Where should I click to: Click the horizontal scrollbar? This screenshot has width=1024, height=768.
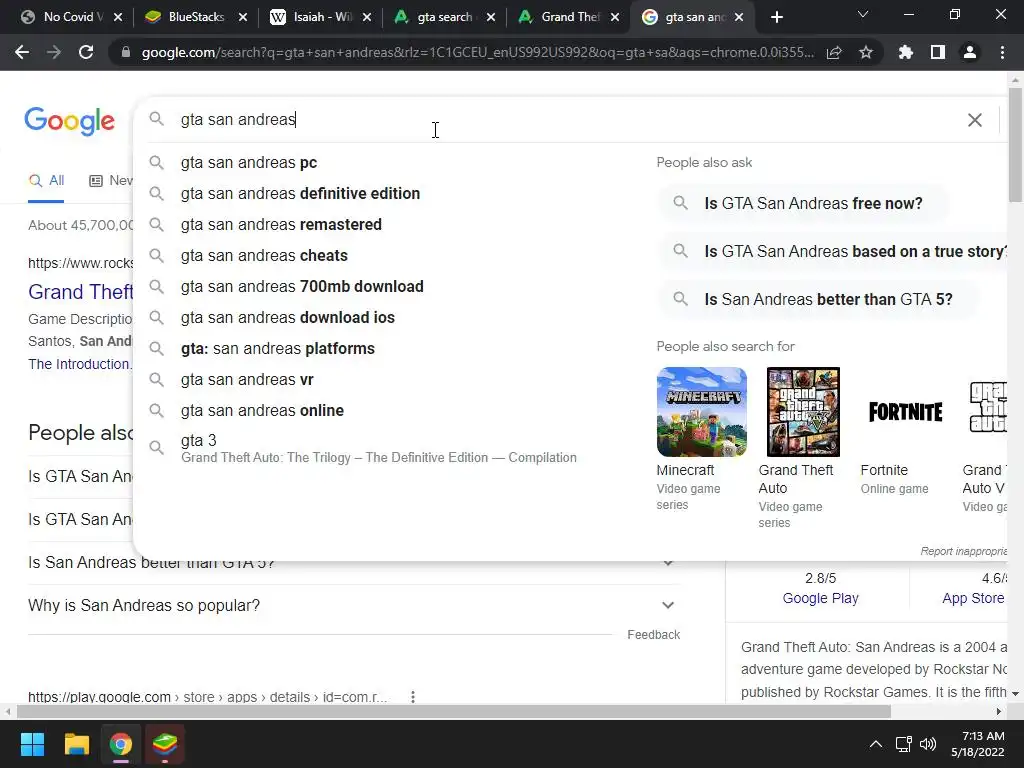pyautogui.click(x=454, y=711)
